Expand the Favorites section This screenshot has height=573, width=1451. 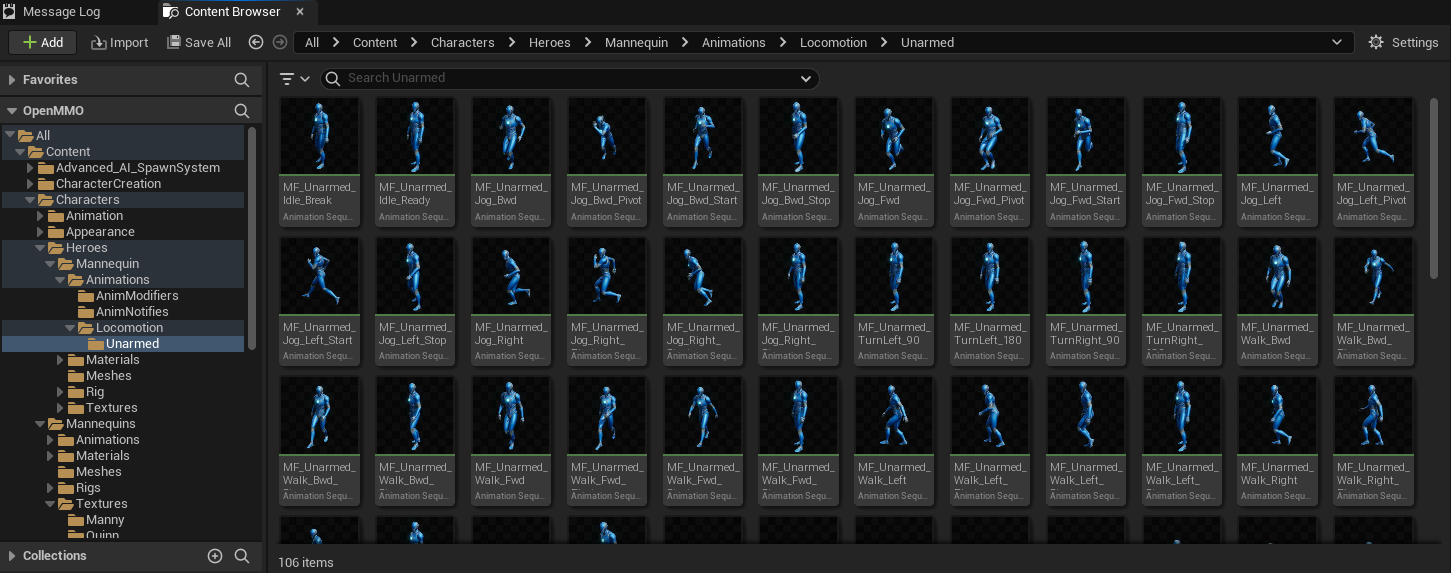point(12,80)
